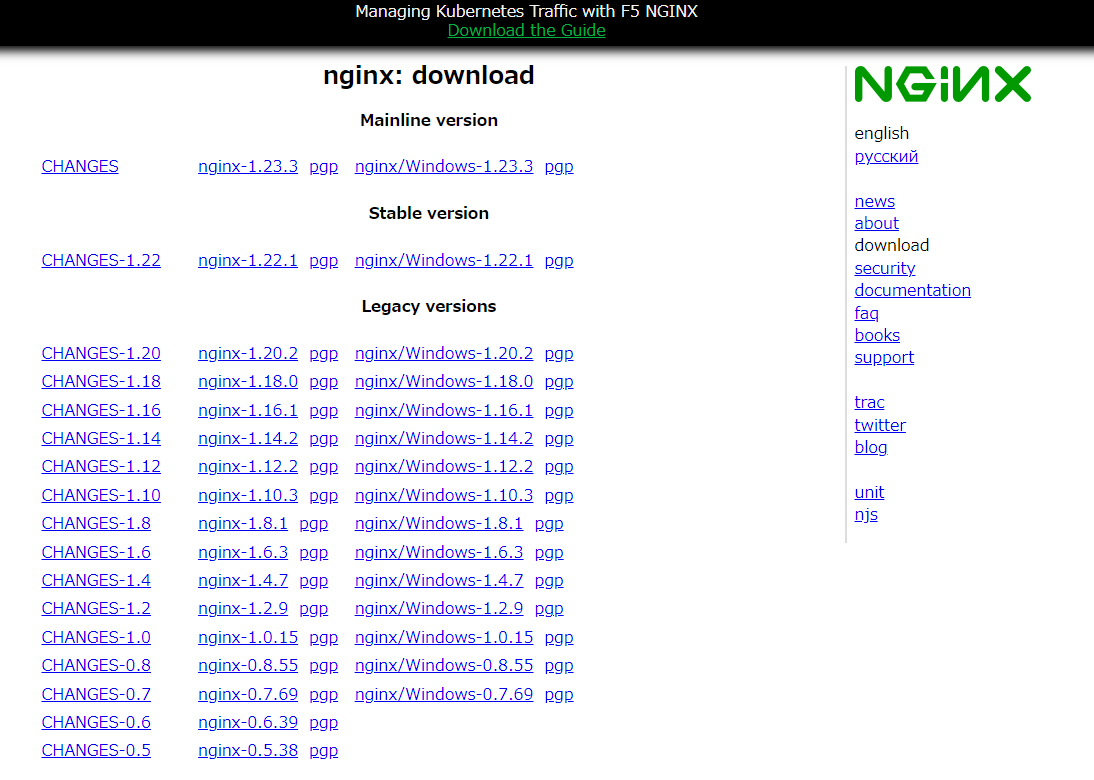Viewport: 1094px width, 780px height.
Task: Download nginx-1.4.7
Action: 243,580
